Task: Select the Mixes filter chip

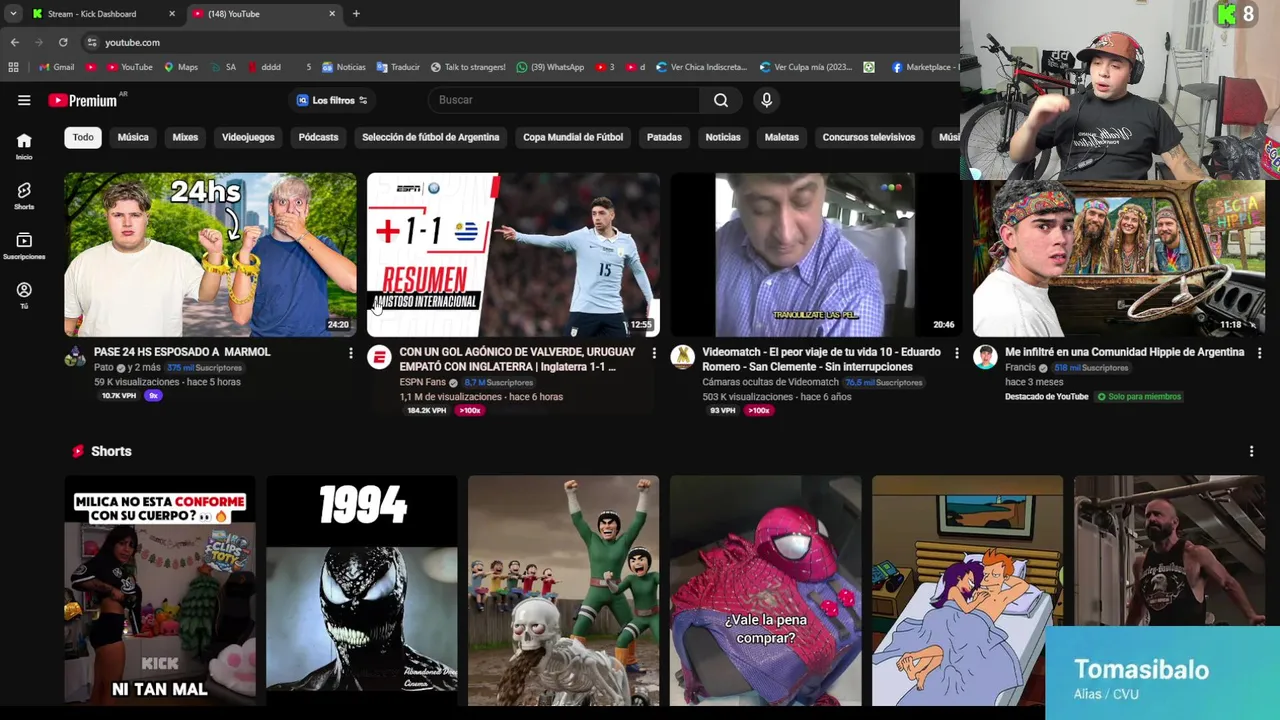Action: (x=185, y=137)
